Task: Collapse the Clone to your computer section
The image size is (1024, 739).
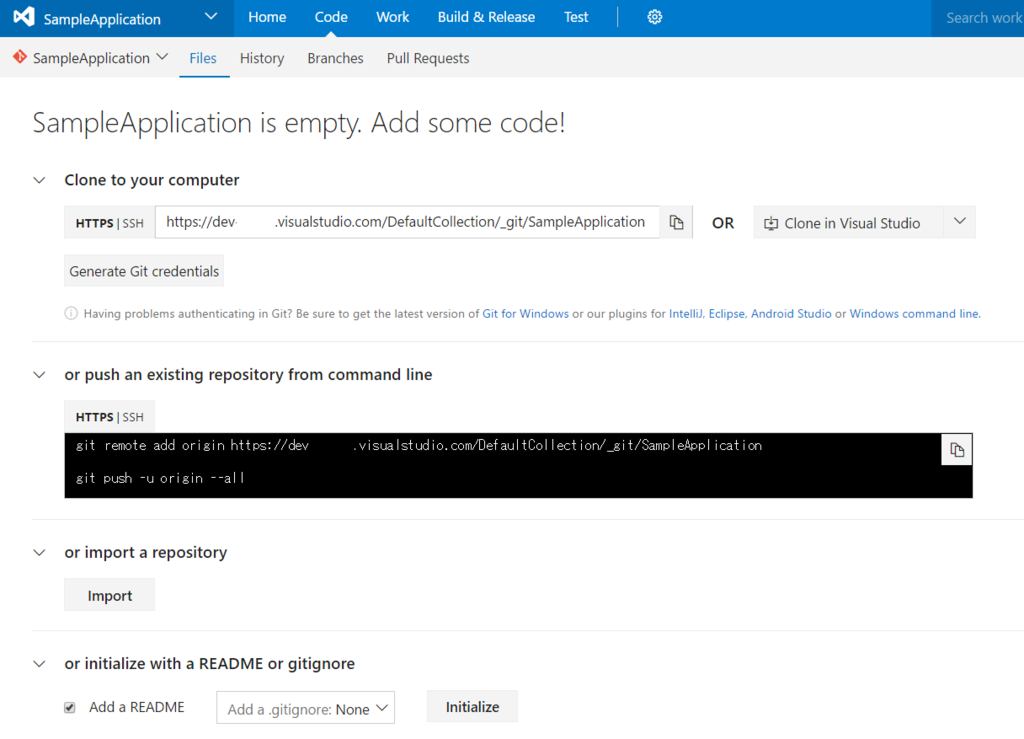Action: (40, 180)
